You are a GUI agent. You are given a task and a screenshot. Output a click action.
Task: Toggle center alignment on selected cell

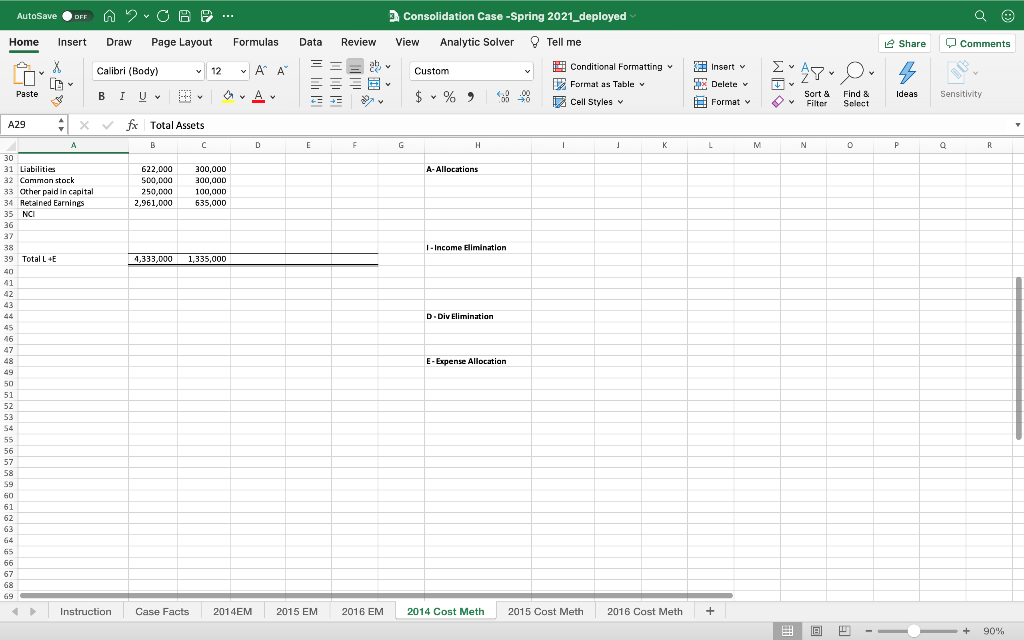point(337,82)
